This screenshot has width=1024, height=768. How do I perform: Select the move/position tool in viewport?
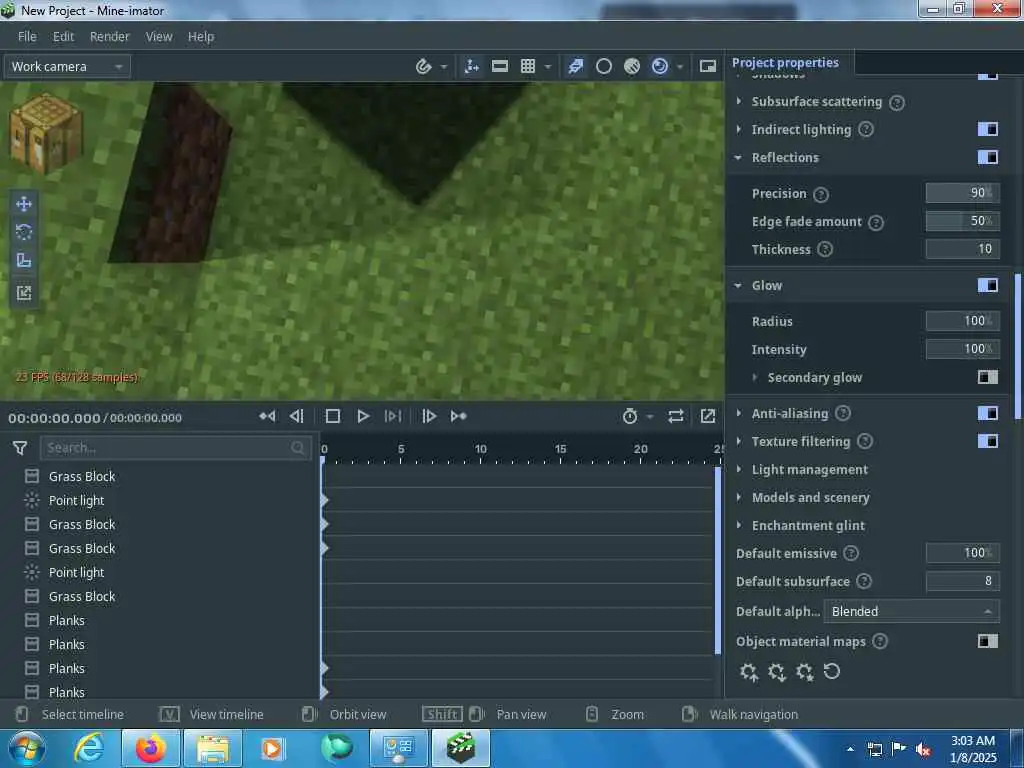point(24,204)
